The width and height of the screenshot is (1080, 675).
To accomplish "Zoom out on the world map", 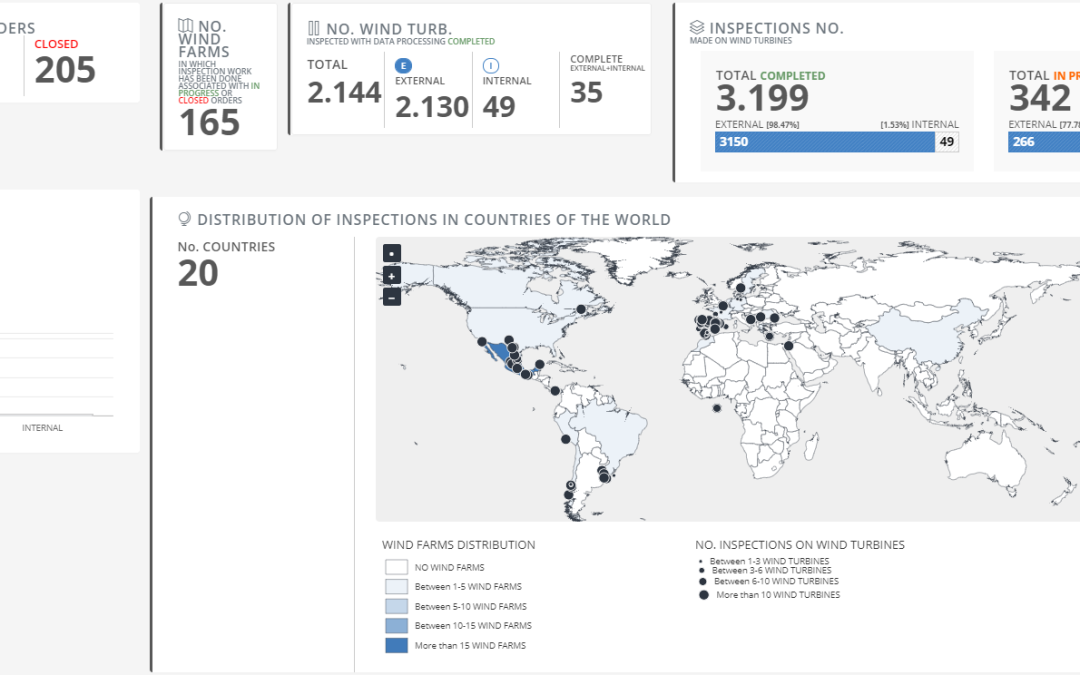I will 392,297.
